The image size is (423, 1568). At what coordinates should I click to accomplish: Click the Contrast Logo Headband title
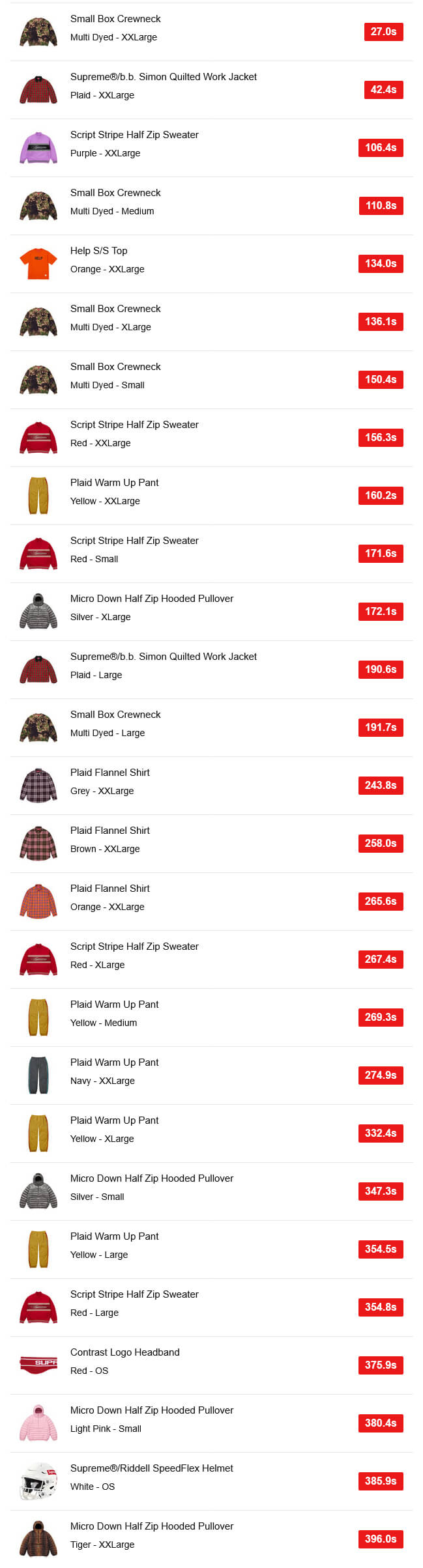pyautogui.click(x=124, y=1352)
